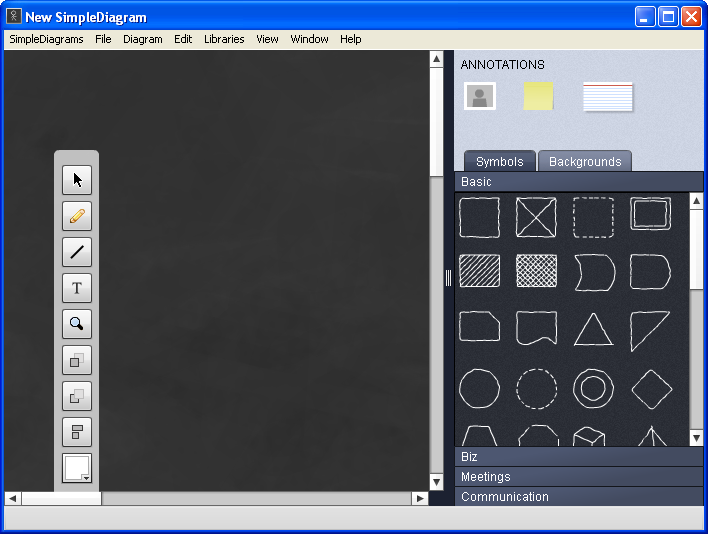Choose the wavy-bottom document symbol
This screenshot has height=534, width=708.
coord(536,328)
